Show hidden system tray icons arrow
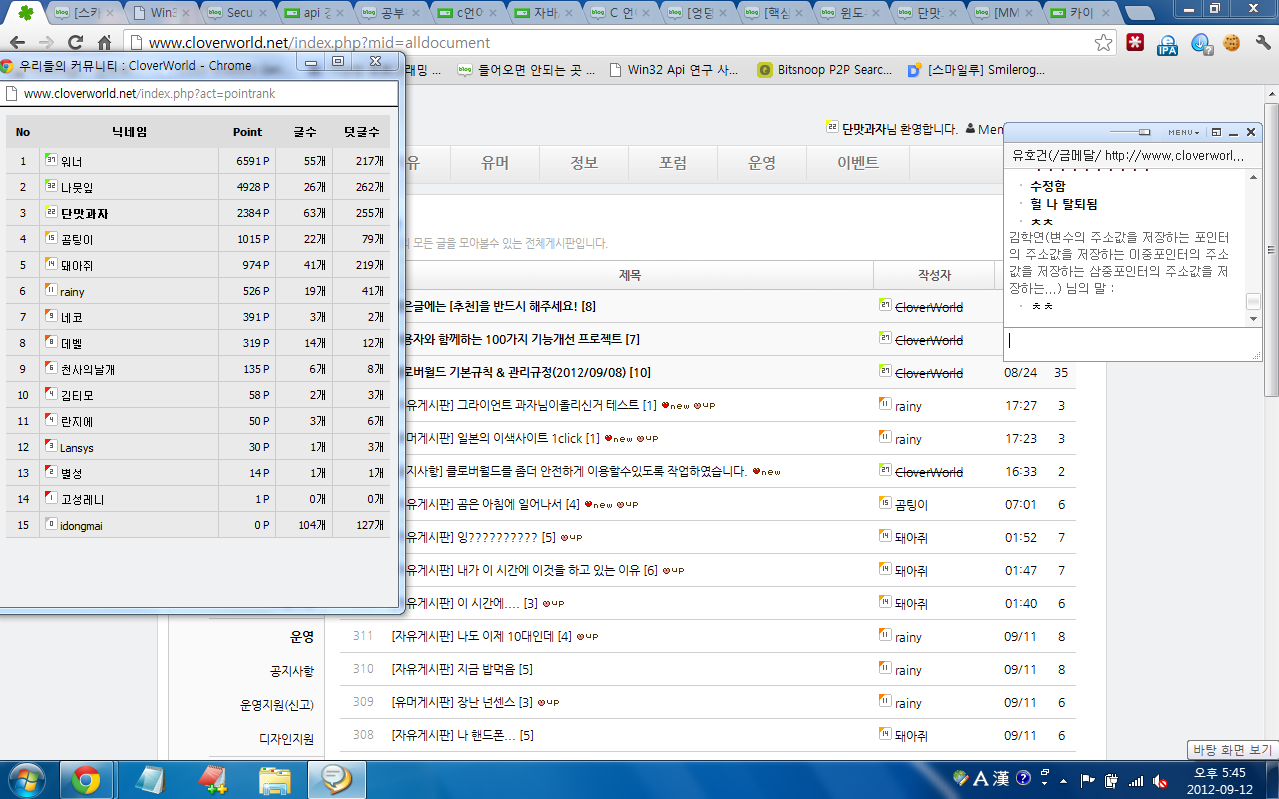This screenshot has height=799, width=1279. (1065, 779)
